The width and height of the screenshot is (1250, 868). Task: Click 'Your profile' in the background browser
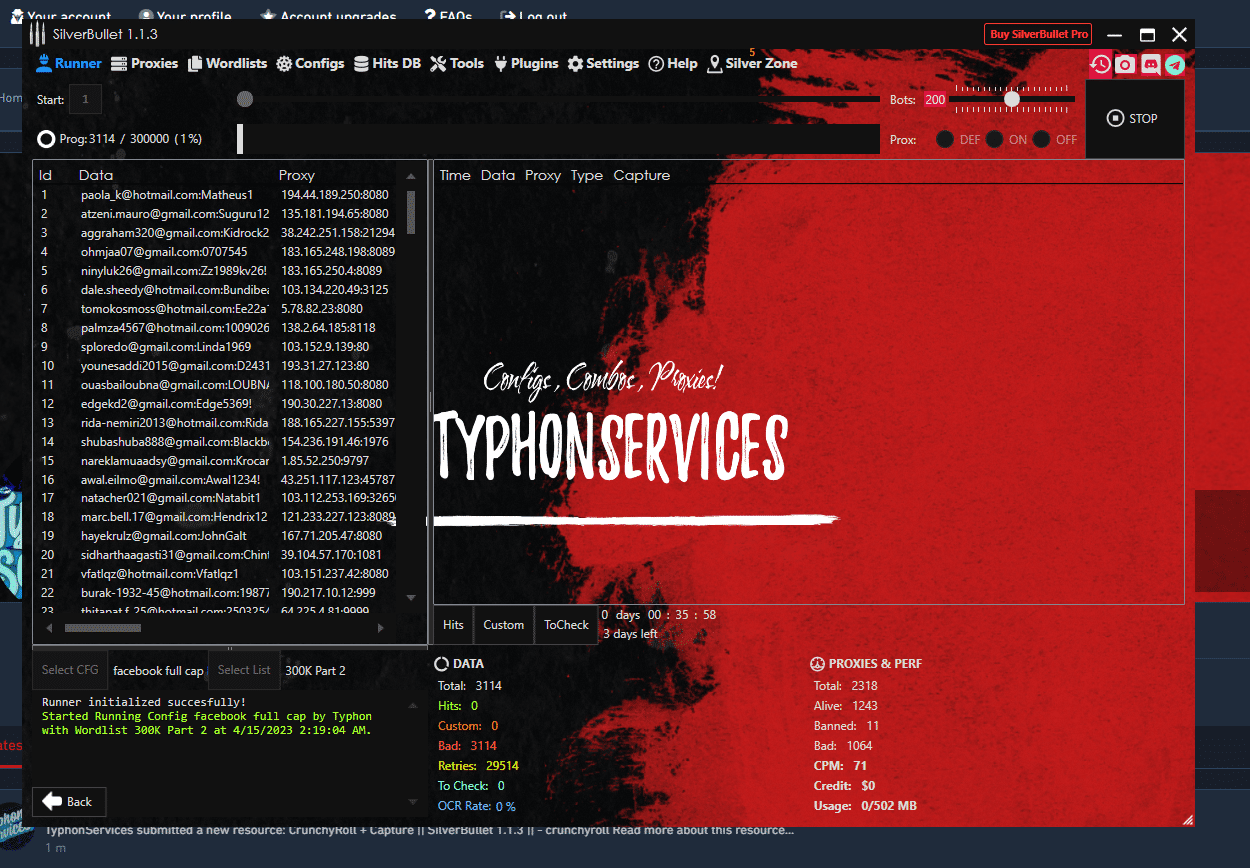[185, 17]
